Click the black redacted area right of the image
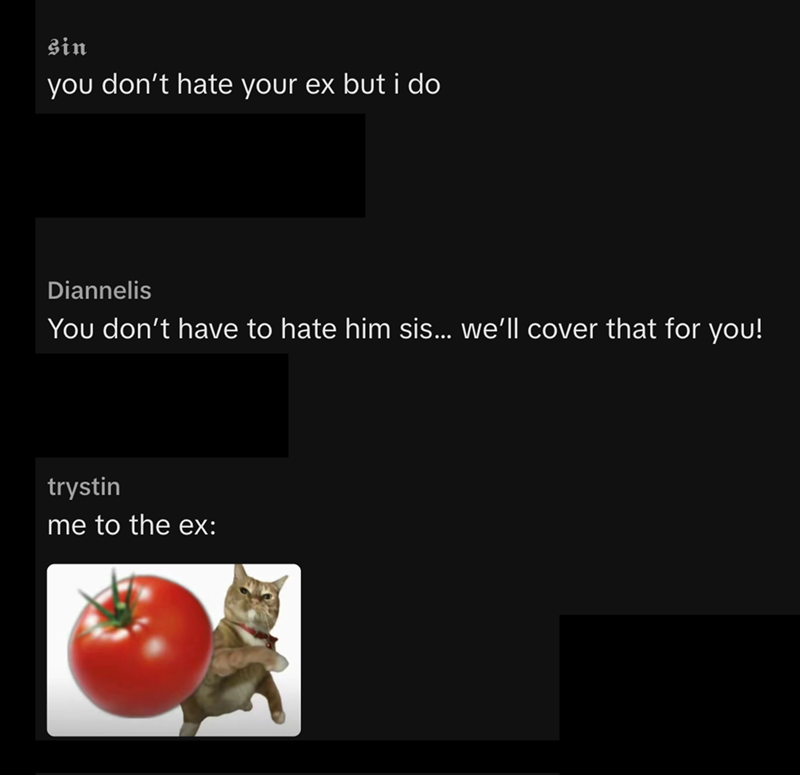Screen dimensions: 800x775 (680, 679)
